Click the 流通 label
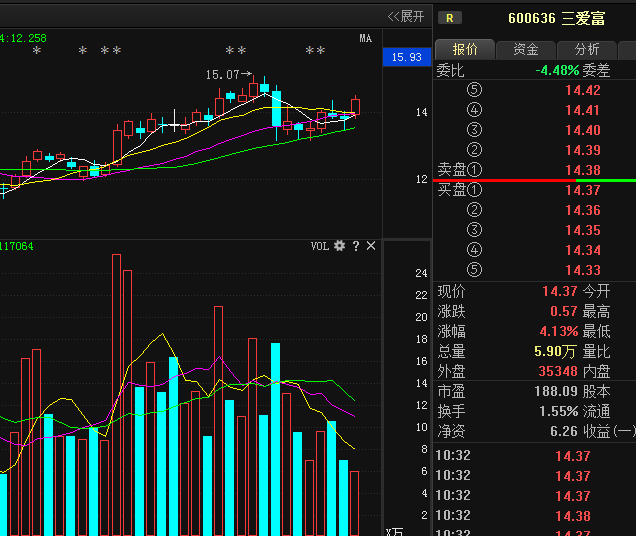The width and height of the screenshot is (636, 536). pyautogui.click(x=596, y=411)
